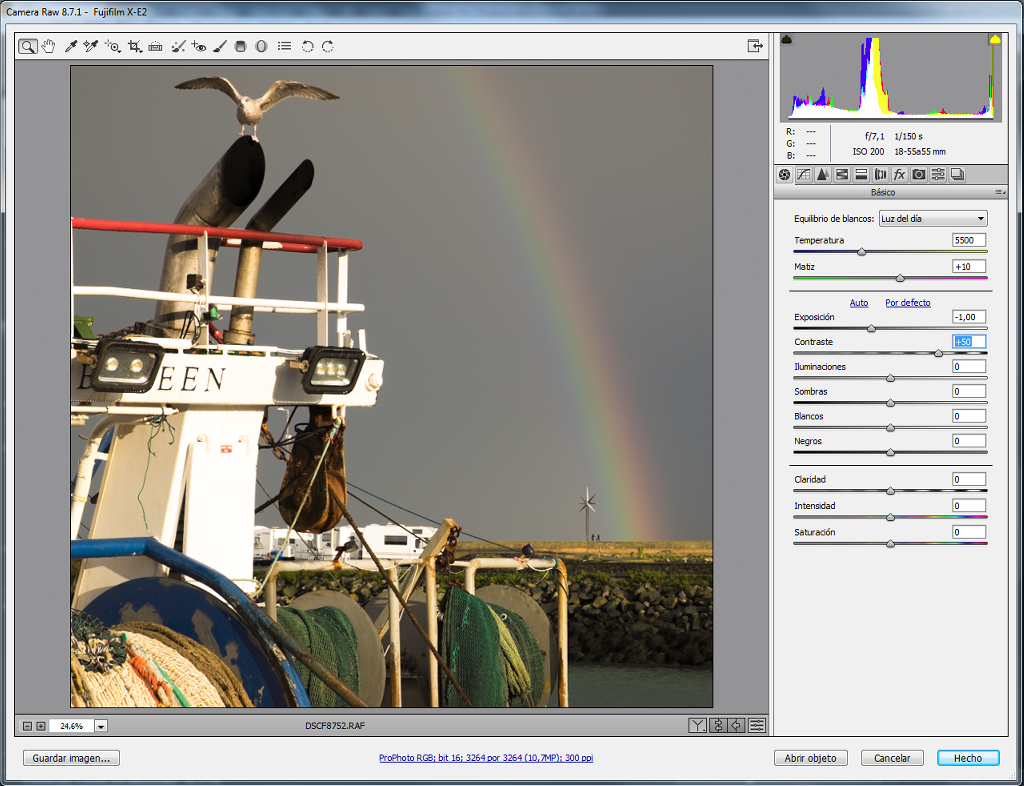
Task: Toggle full screen mode icon
Action: 755,46
